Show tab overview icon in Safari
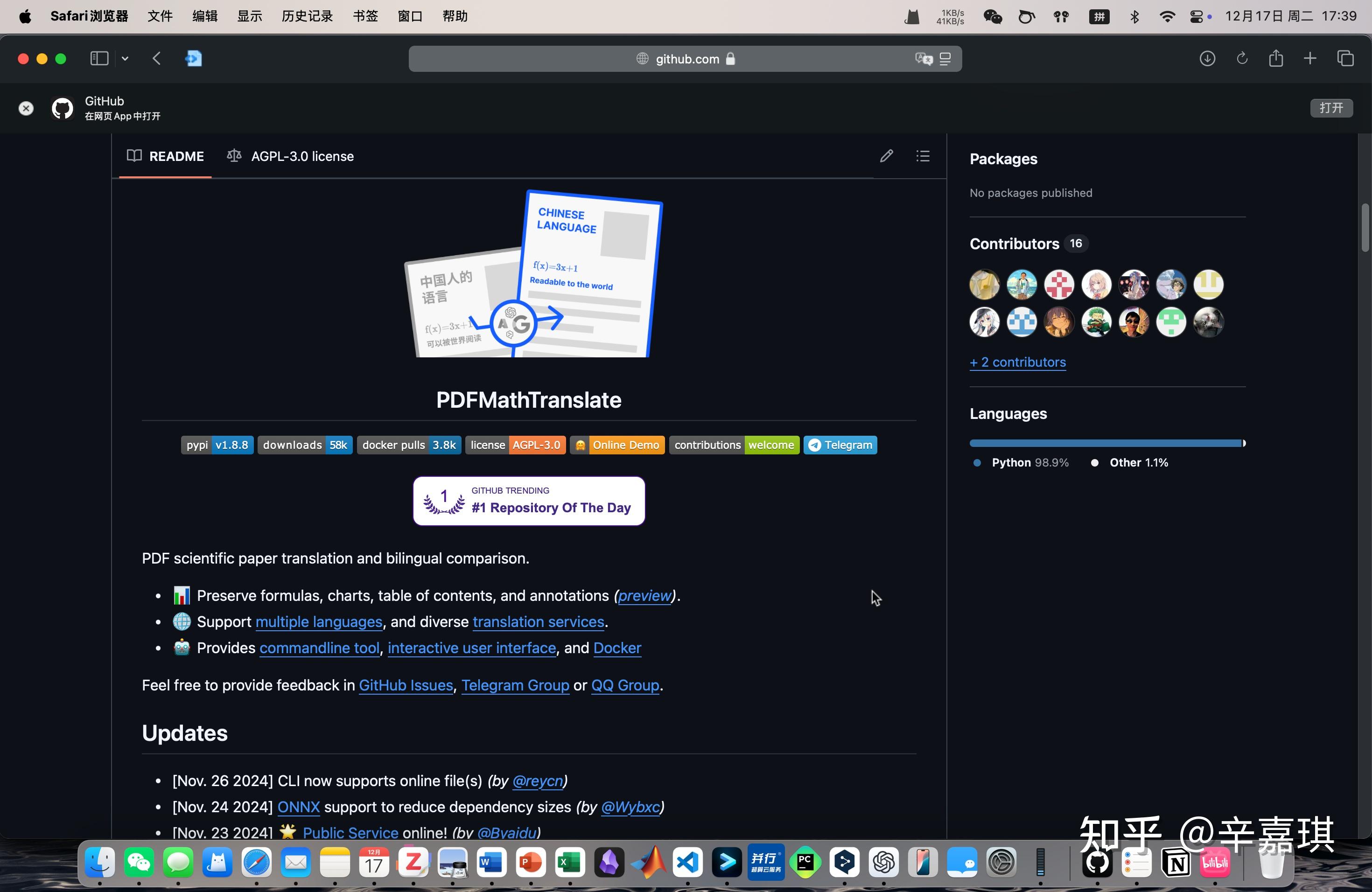Image resolution: width=1372 pixels, height=892 pixels. (1345, 58)
